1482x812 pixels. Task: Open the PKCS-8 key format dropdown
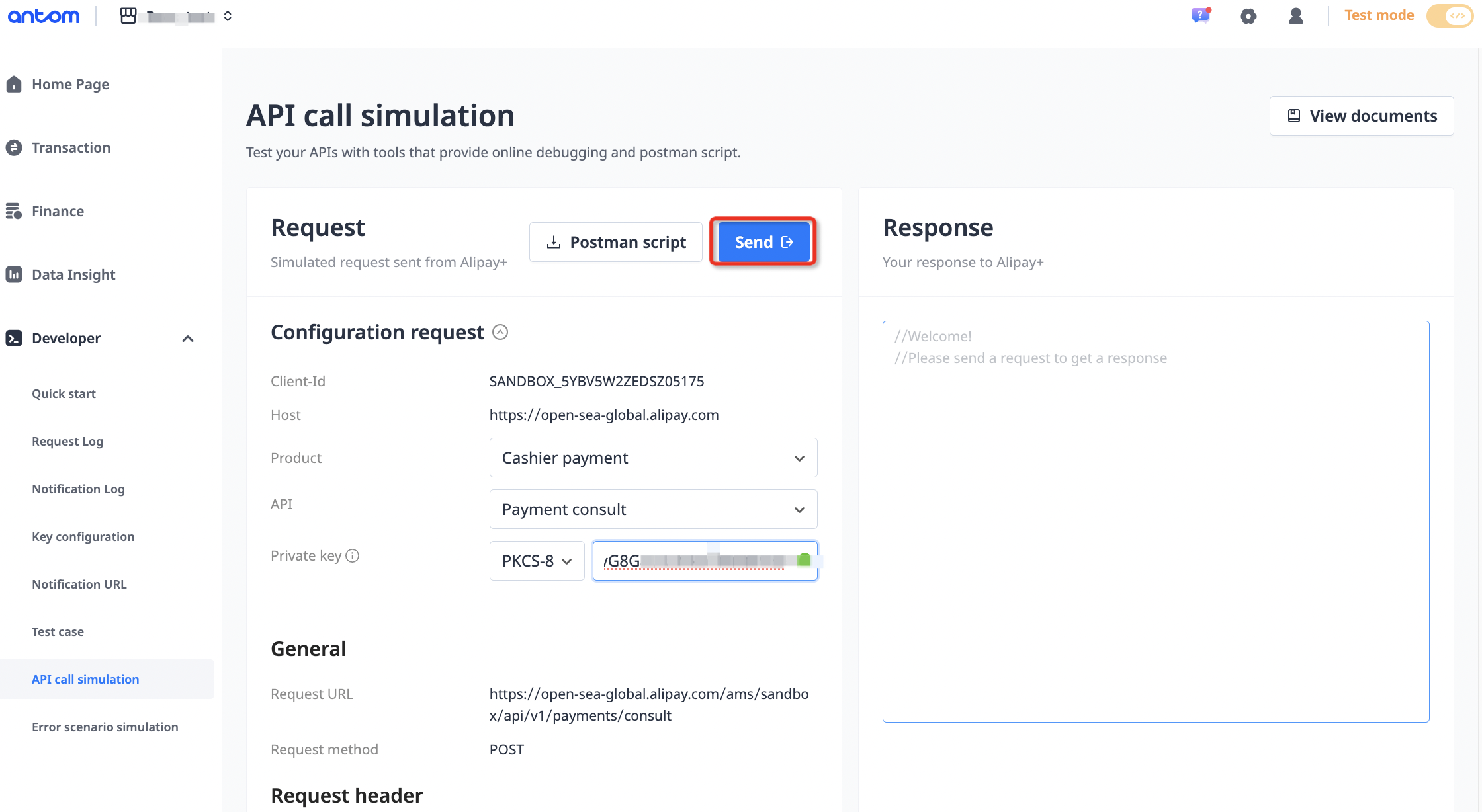tap(537, 561)
